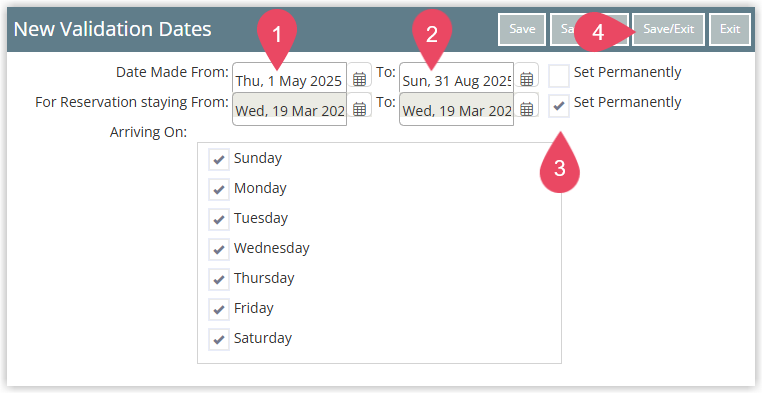Open calendar for Reservation staying To date
This screenshot has height=394, width=763.
527,109
